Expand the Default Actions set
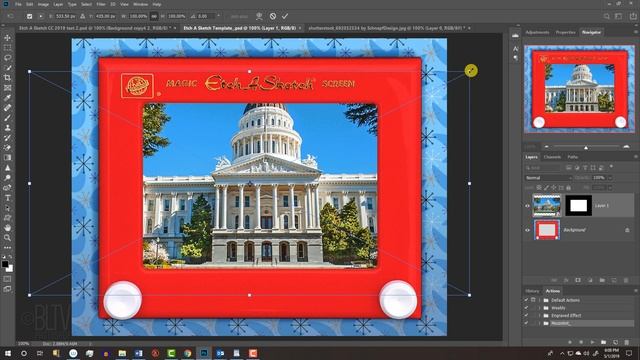The image size is (640, 360). click(540, 300)
